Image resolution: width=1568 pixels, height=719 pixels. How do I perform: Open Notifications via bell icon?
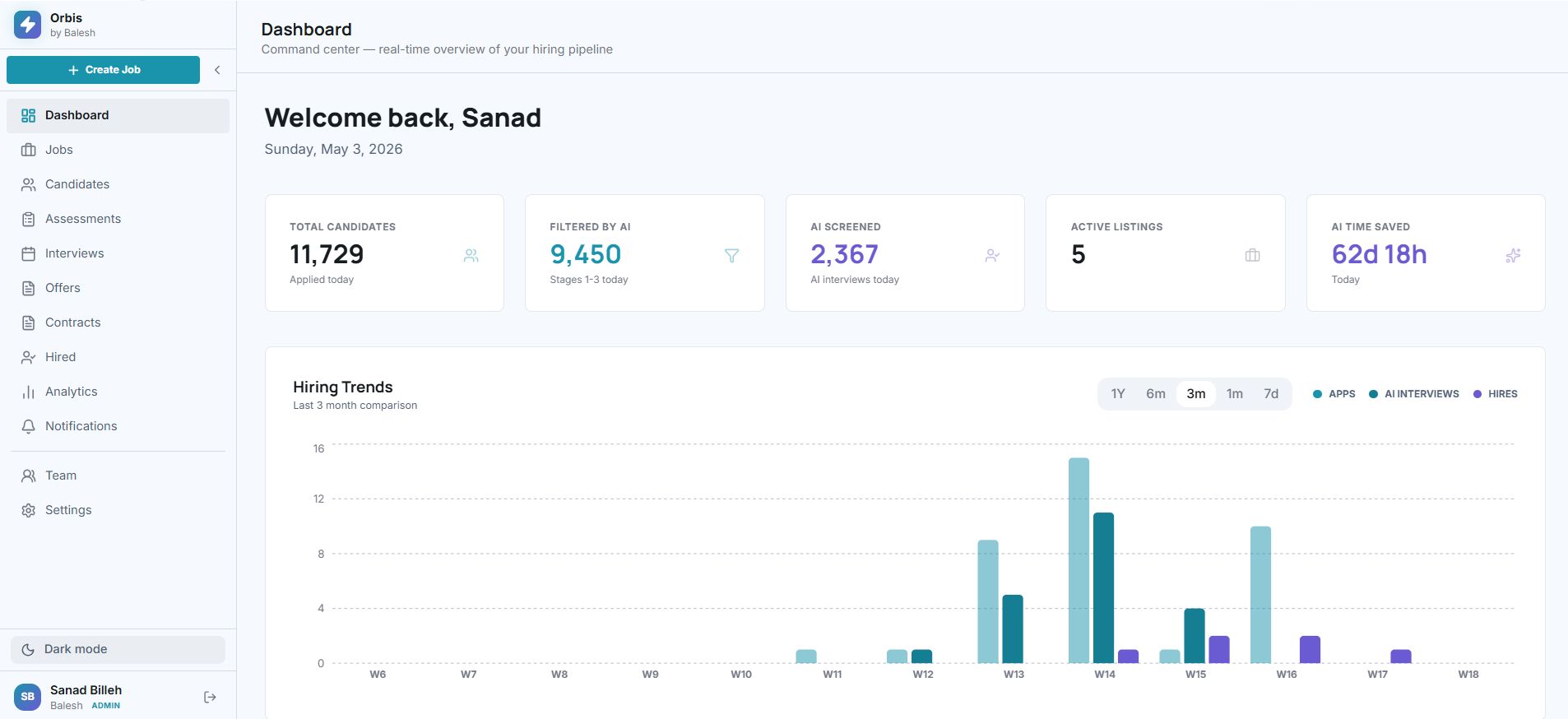click(29, 426)
